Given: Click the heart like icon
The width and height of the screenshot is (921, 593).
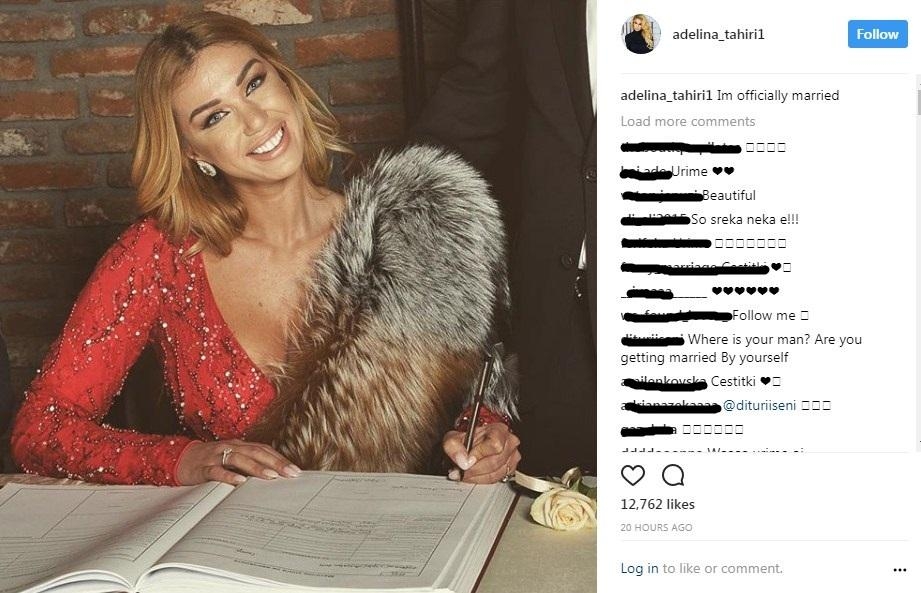Looking at the screenshot, I should click(633, 475).
